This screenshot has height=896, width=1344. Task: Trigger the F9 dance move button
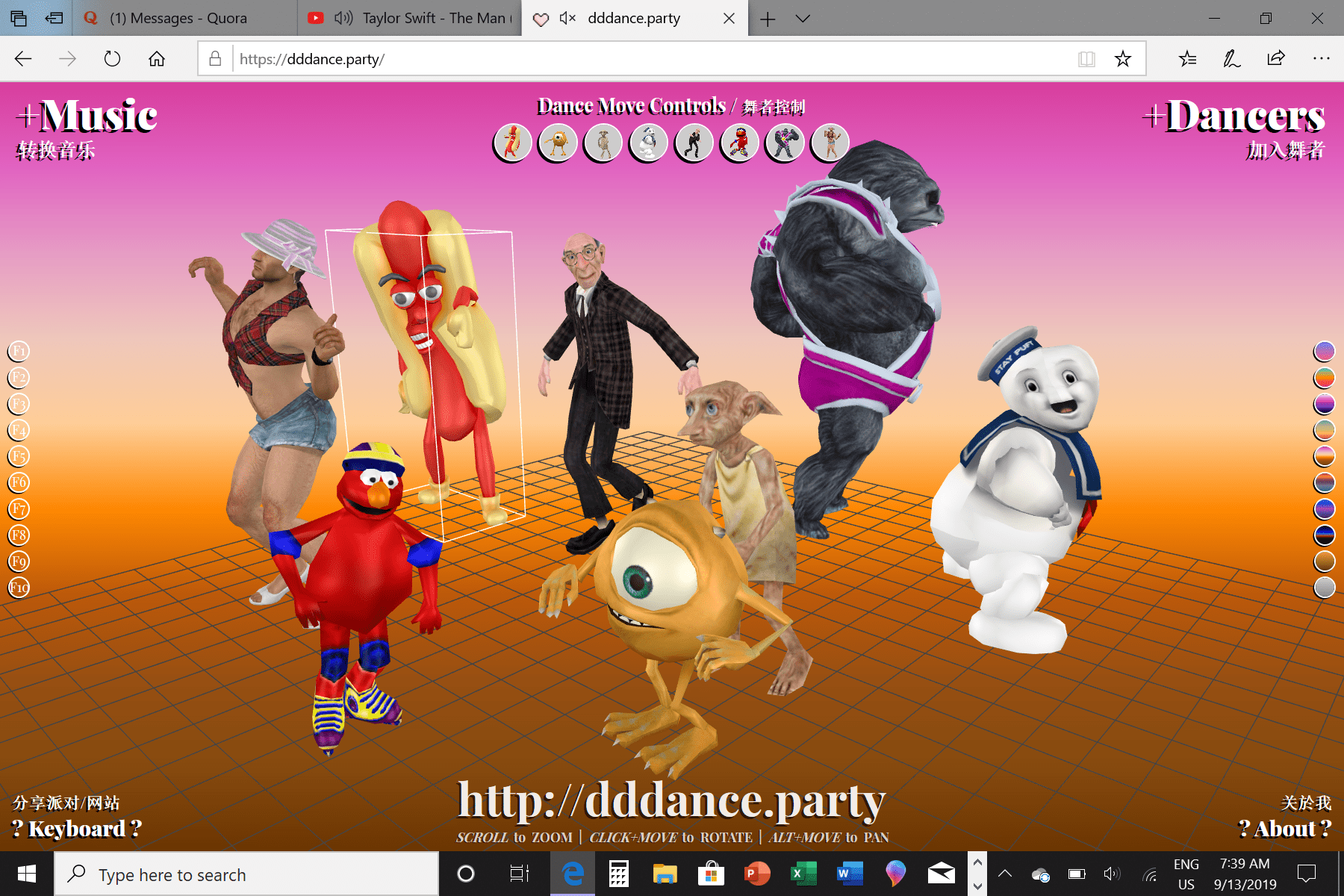coord(19,561)
